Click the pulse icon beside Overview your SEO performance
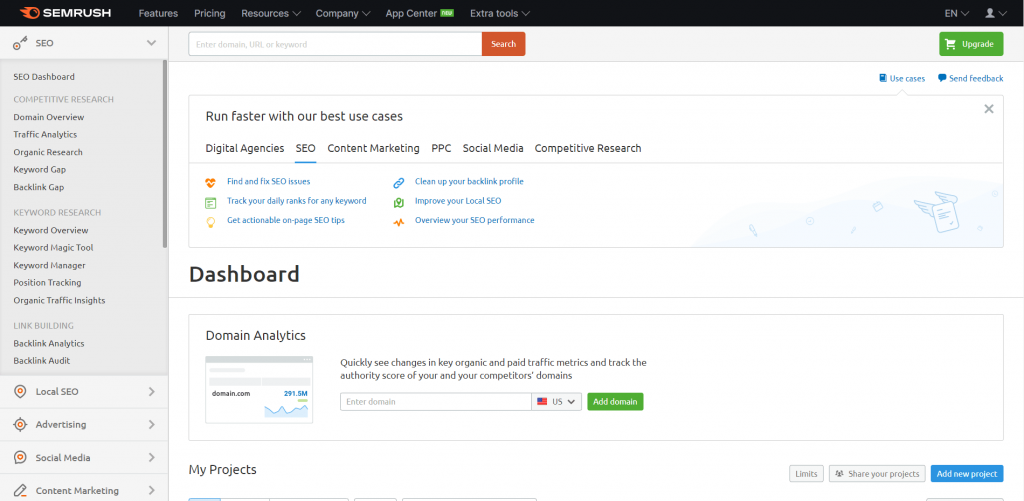Image resolution: width=1024 pixels, height=501 pixels. [398, 222]
